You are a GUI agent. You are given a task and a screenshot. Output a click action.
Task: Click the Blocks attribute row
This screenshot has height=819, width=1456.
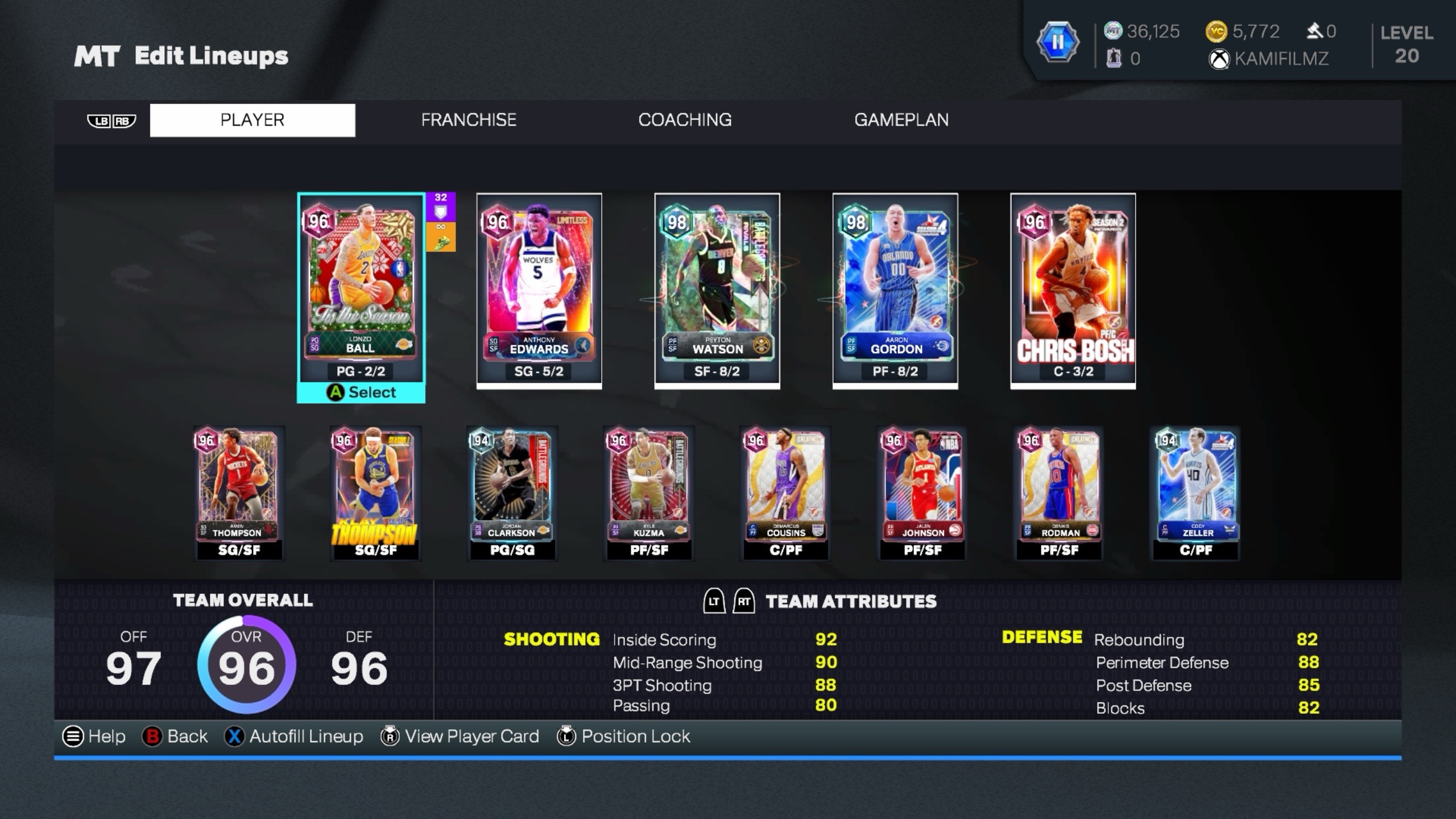tap(1207, 708)
